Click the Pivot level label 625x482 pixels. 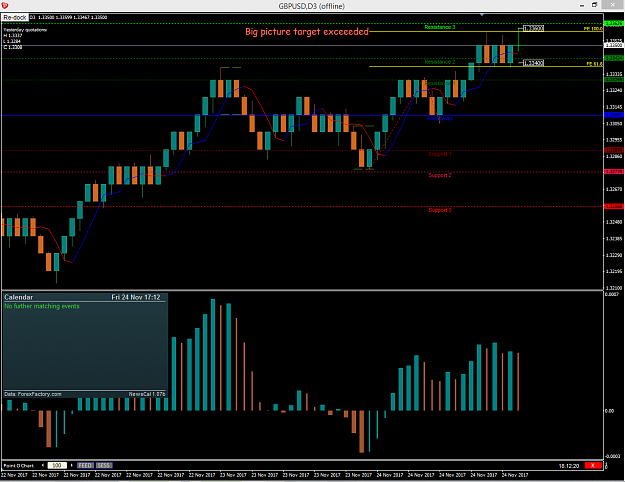(439, 118)
